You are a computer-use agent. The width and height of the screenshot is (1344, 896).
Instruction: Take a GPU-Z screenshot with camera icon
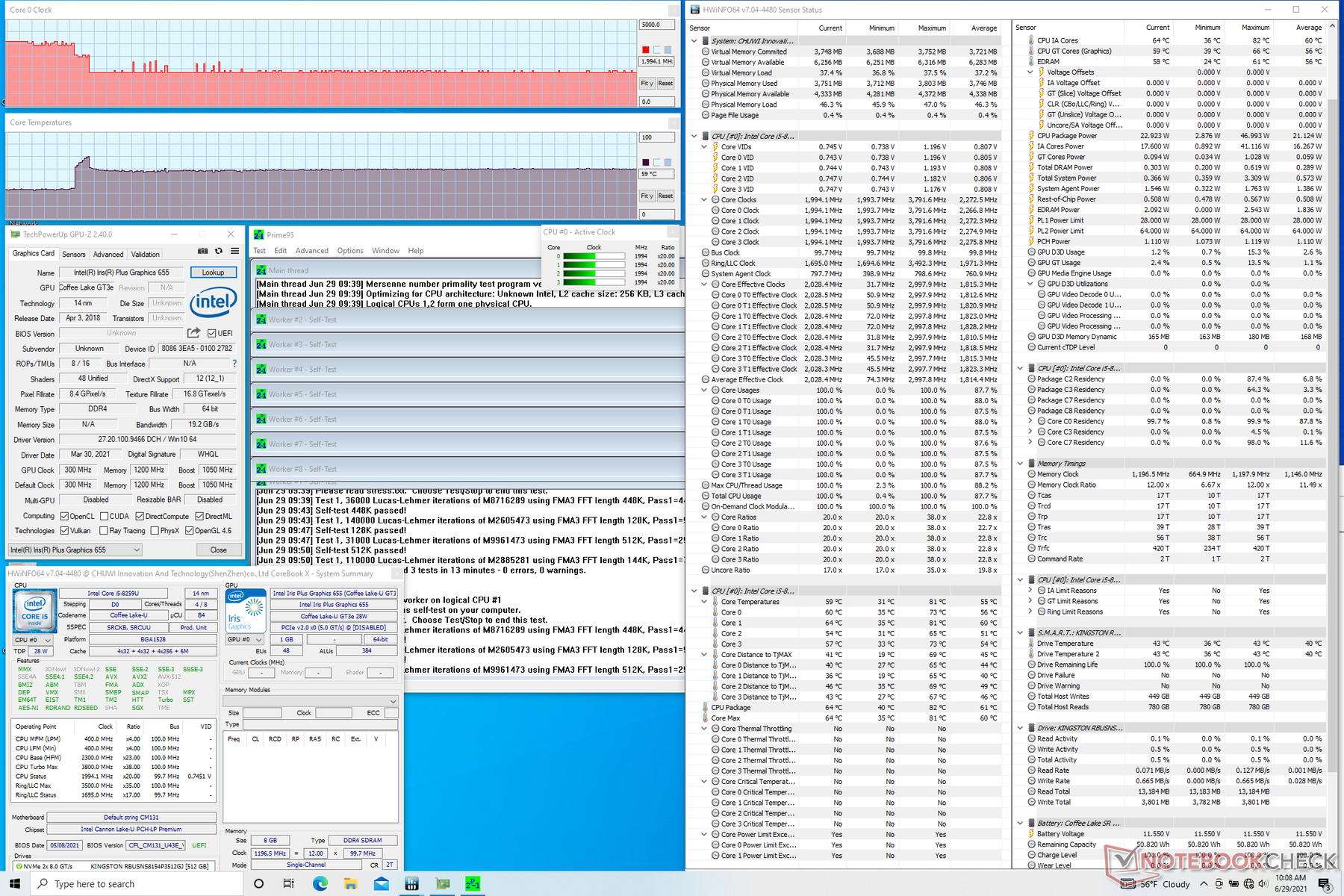[x=202, y=252]
